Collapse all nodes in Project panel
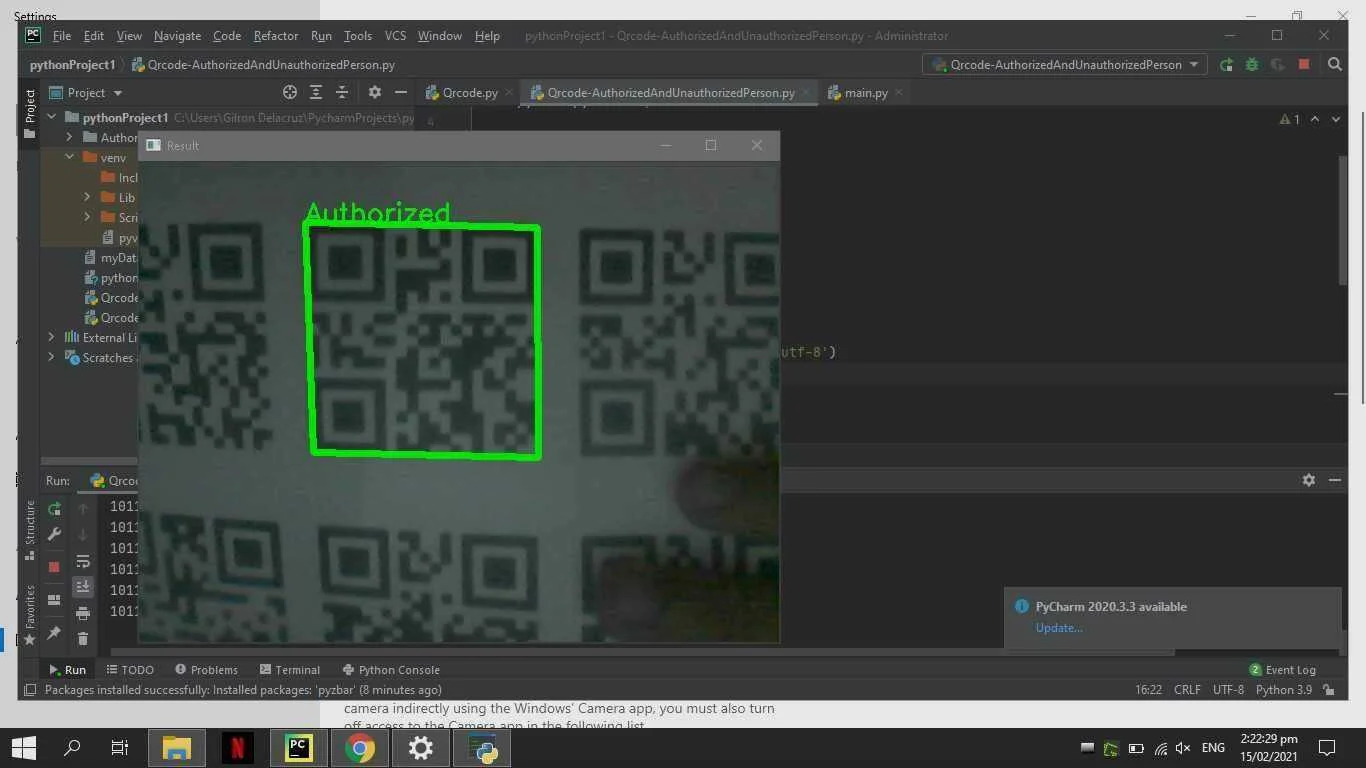This screenshot has height=768, width=1366. point(342,92)
